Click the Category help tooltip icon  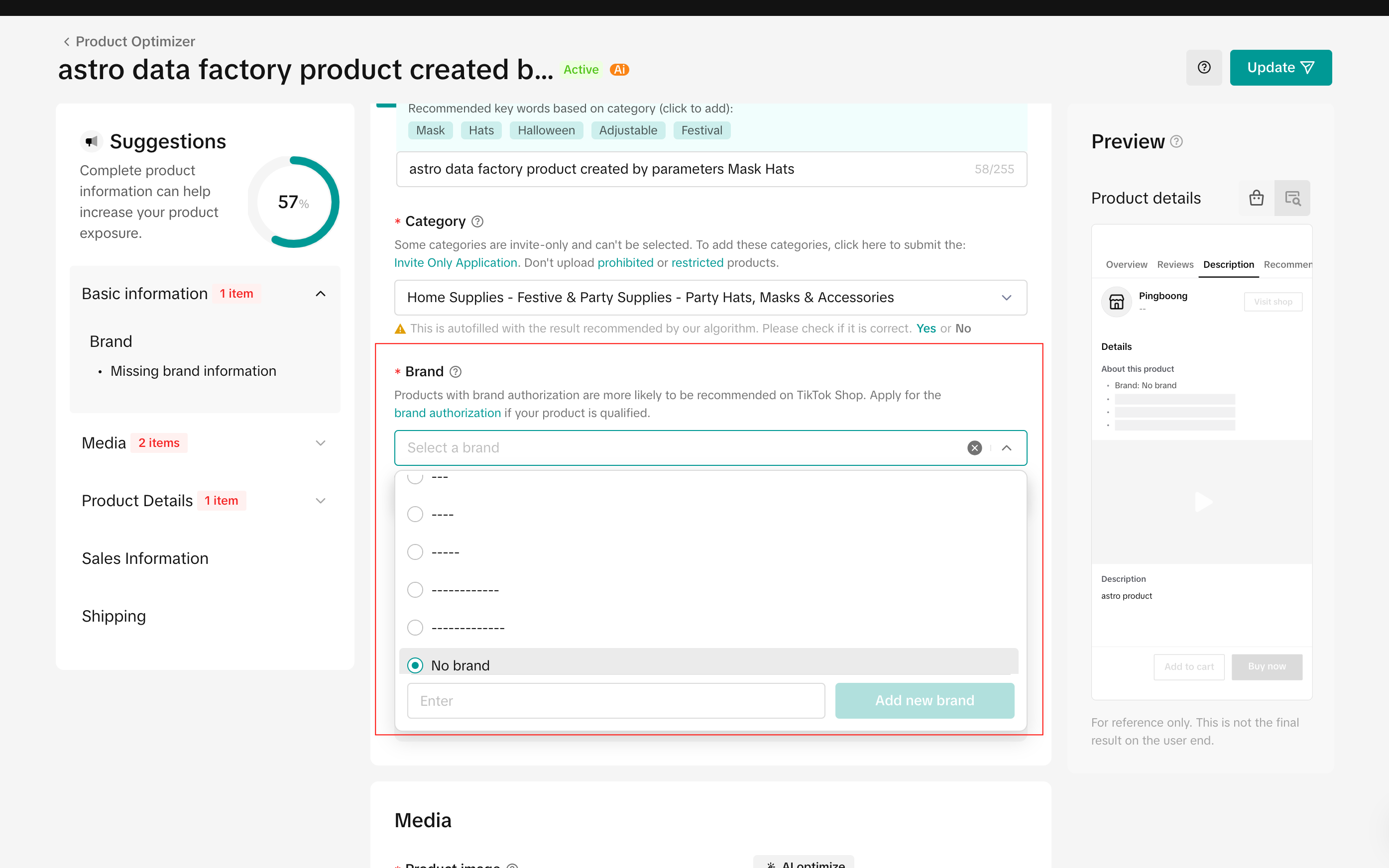[x=477, y=221]
